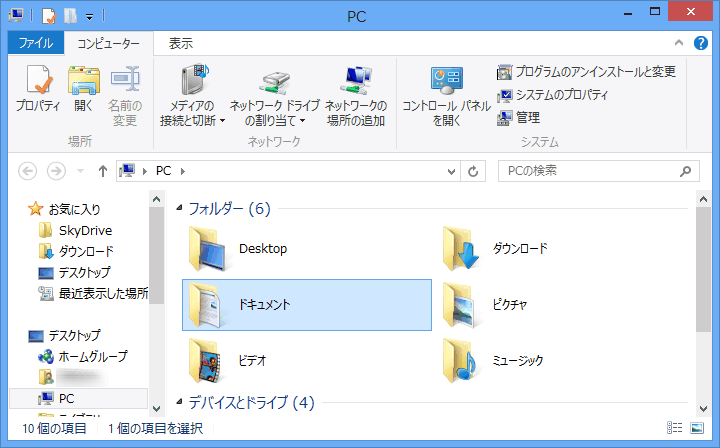This screenshot has height=448, width=720.
Task: Click the Back navigation arrow
Action: pyautogui.click(x=28, y=171)
